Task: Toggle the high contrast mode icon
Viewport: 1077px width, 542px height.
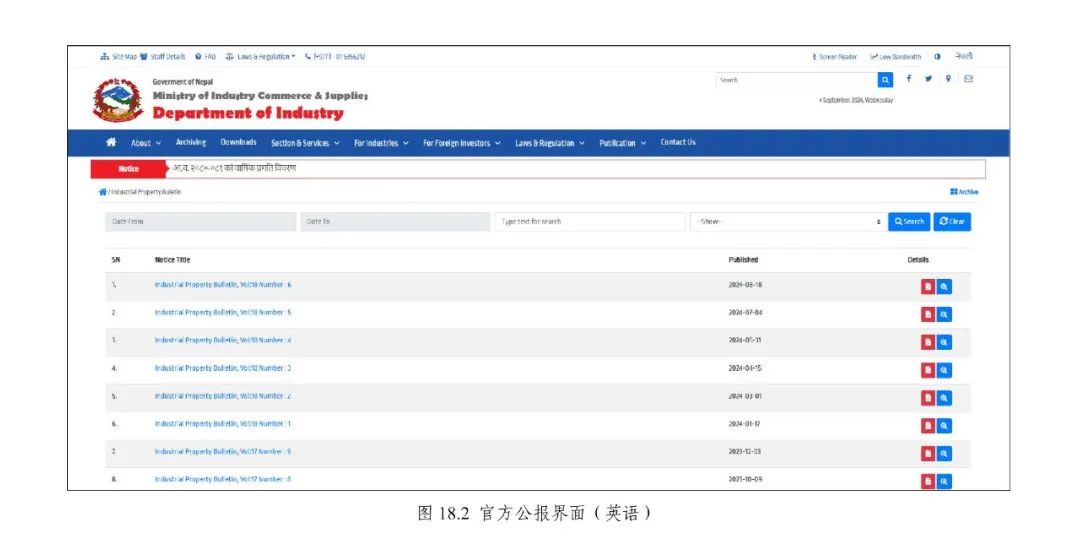Action: 937,57
